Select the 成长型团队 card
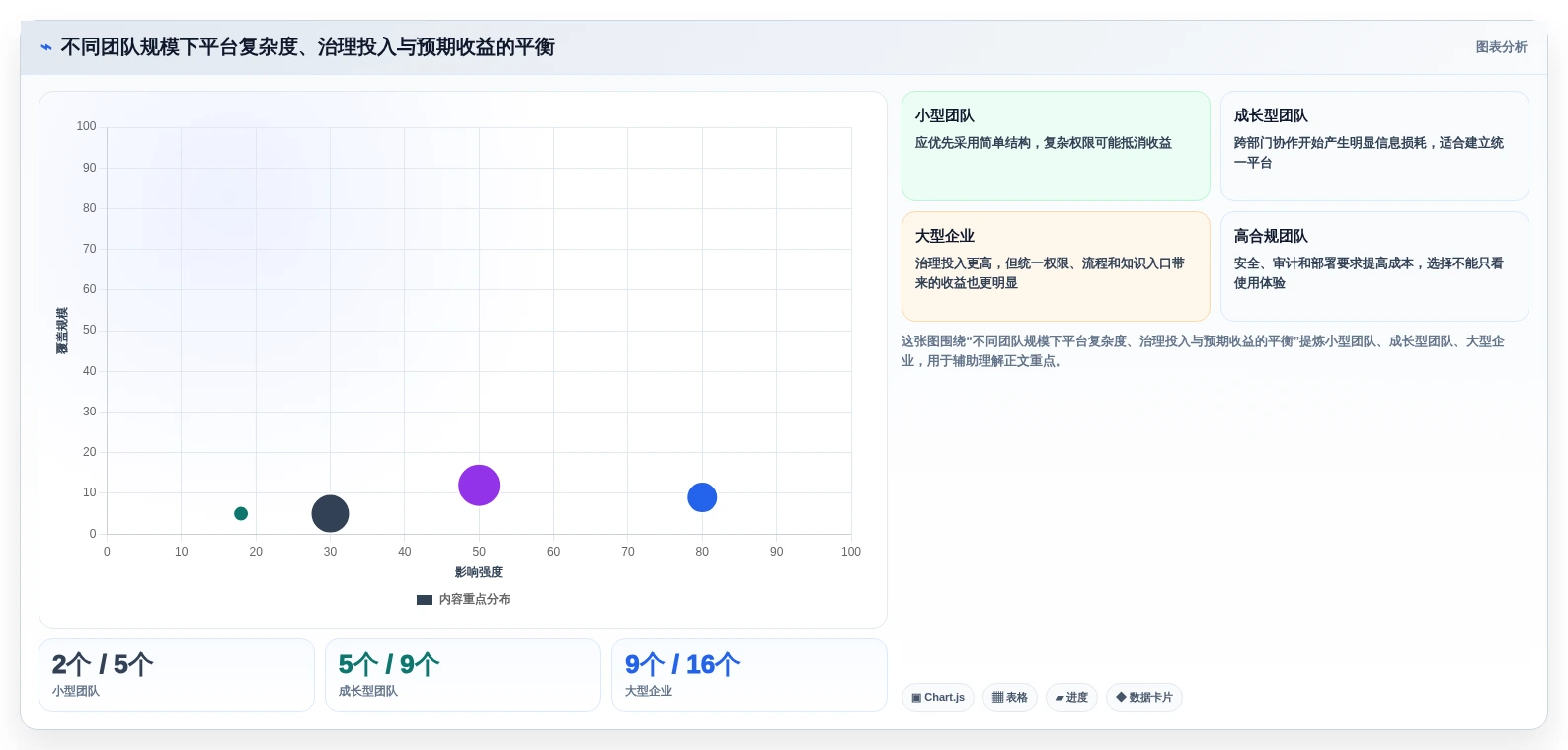The image size is (1568, 750). tap(1374, 146)
